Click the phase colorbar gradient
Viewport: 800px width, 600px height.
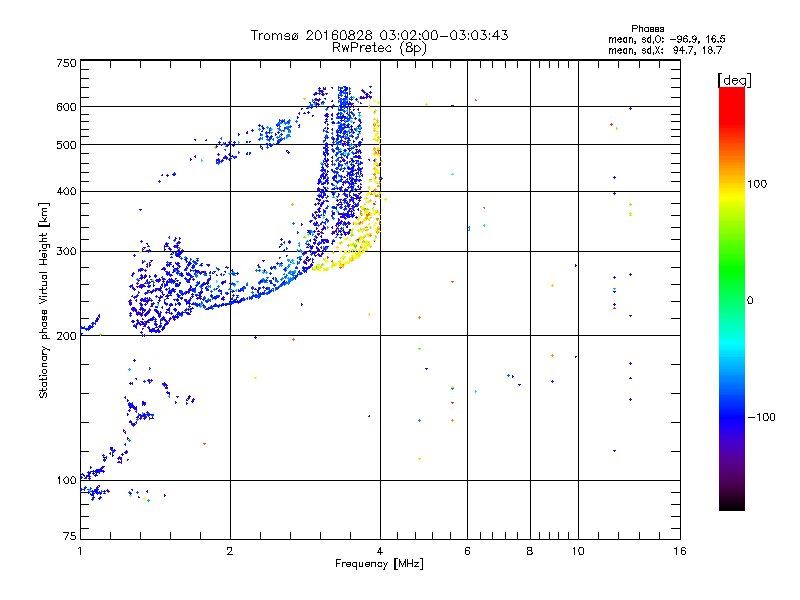tap(732, 298)
